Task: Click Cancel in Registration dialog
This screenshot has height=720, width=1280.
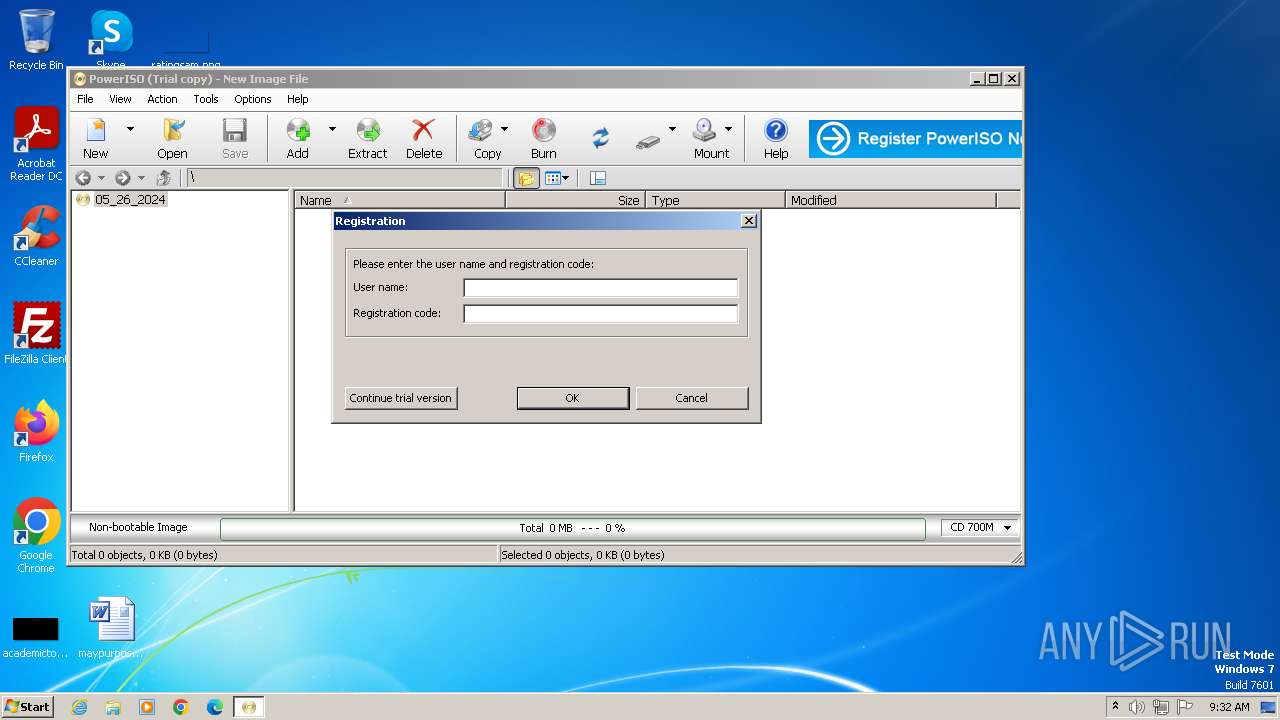Action: (x=692, y=398)
